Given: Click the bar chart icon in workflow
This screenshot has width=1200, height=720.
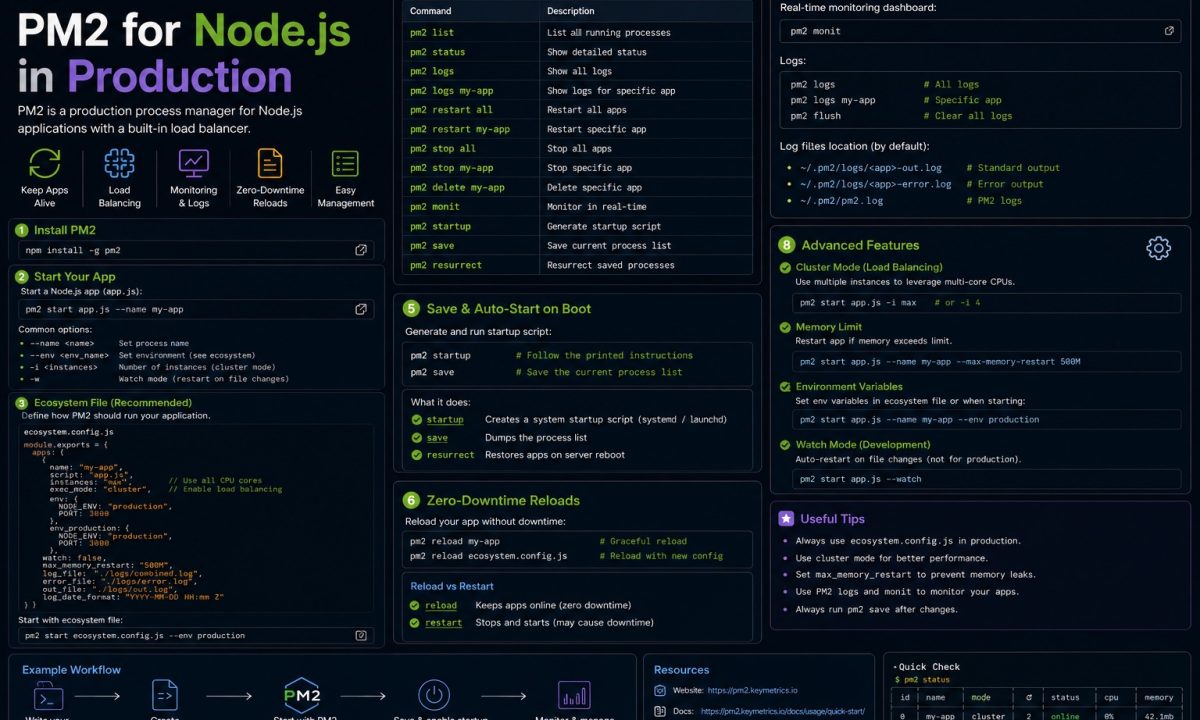Looking at the screenshot, I should (573, 696).
